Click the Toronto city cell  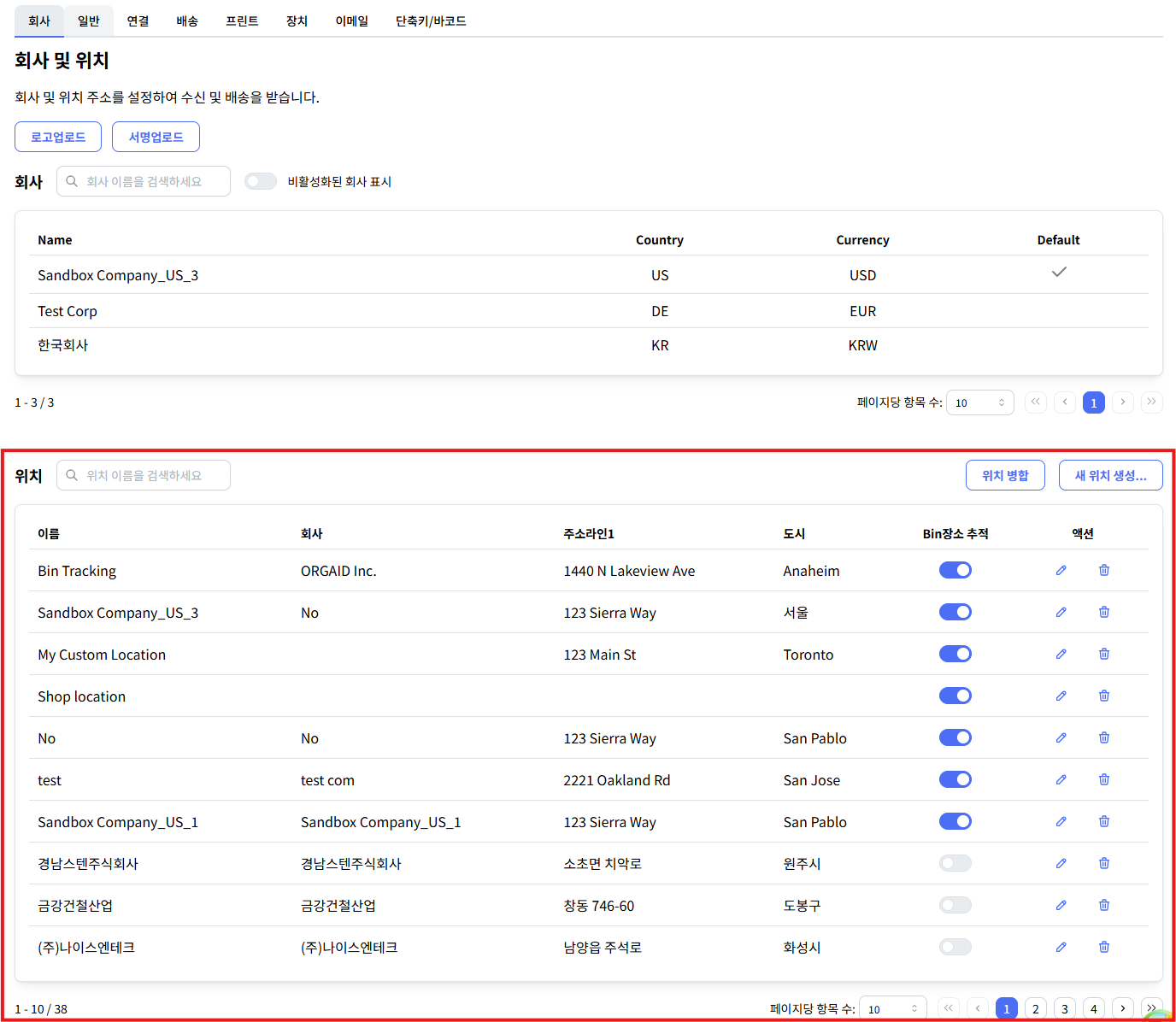tap(808, 655)
